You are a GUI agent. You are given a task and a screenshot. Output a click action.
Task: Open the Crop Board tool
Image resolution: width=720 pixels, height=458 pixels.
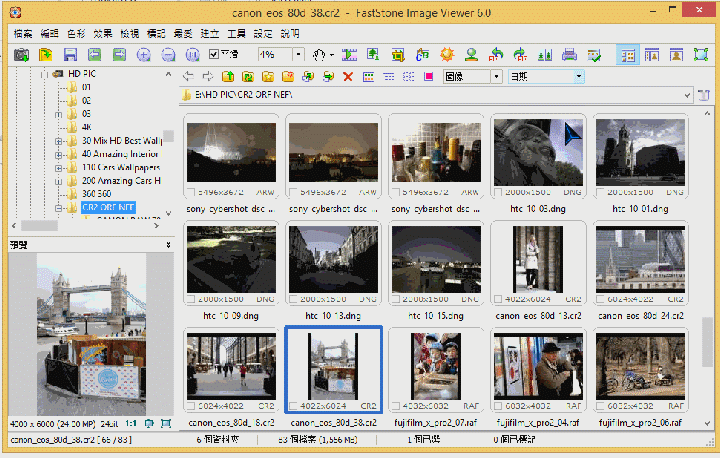398,55
